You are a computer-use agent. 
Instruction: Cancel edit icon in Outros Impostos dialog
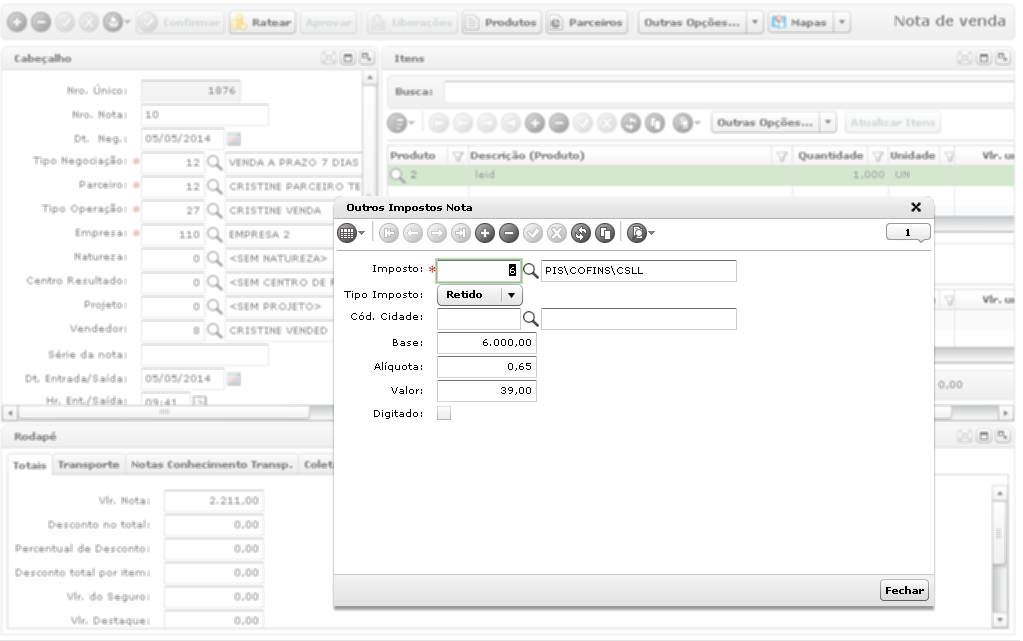coord(557,233)
